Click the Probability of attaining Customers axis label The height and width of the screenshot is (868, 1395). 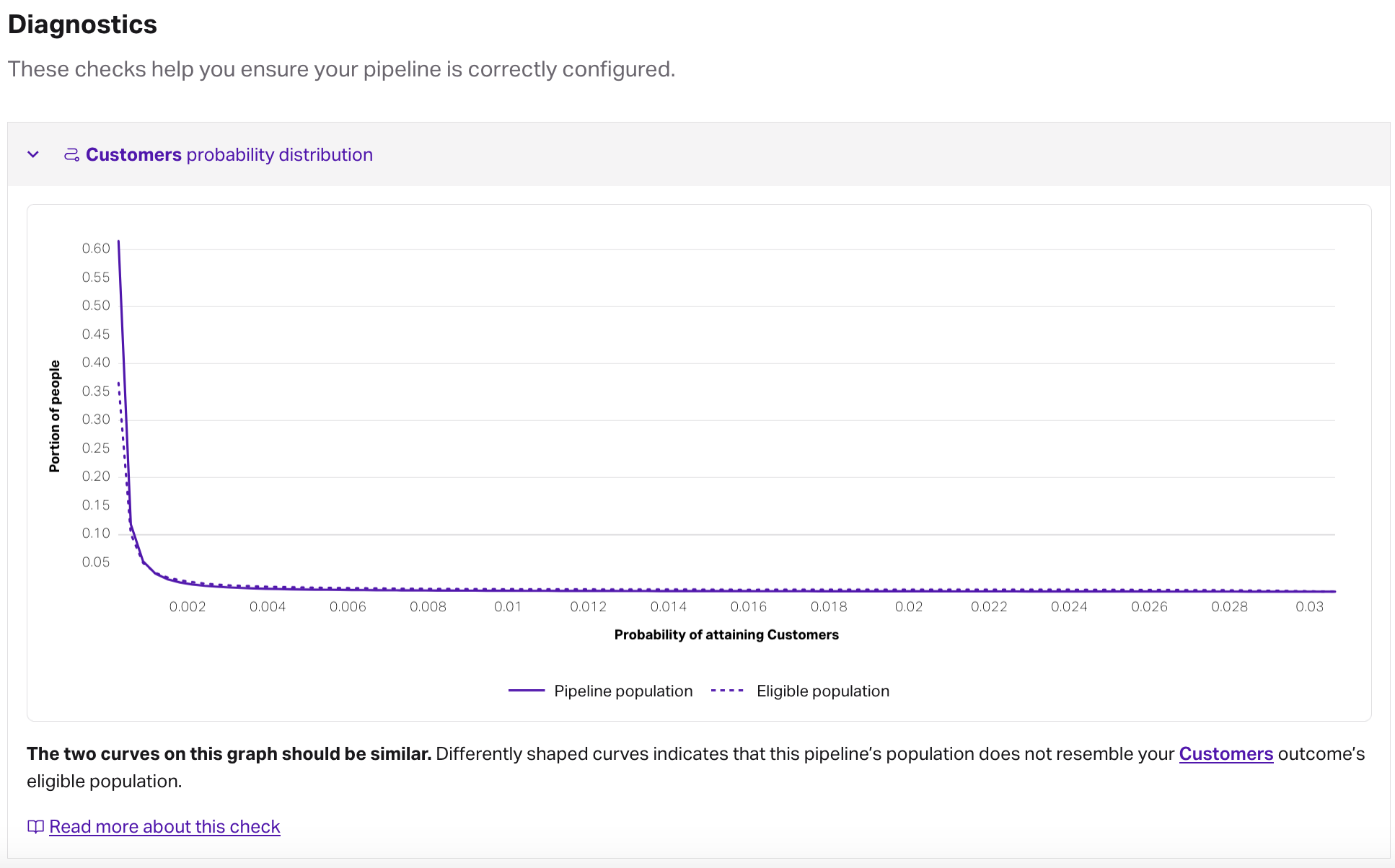(726, 634)
